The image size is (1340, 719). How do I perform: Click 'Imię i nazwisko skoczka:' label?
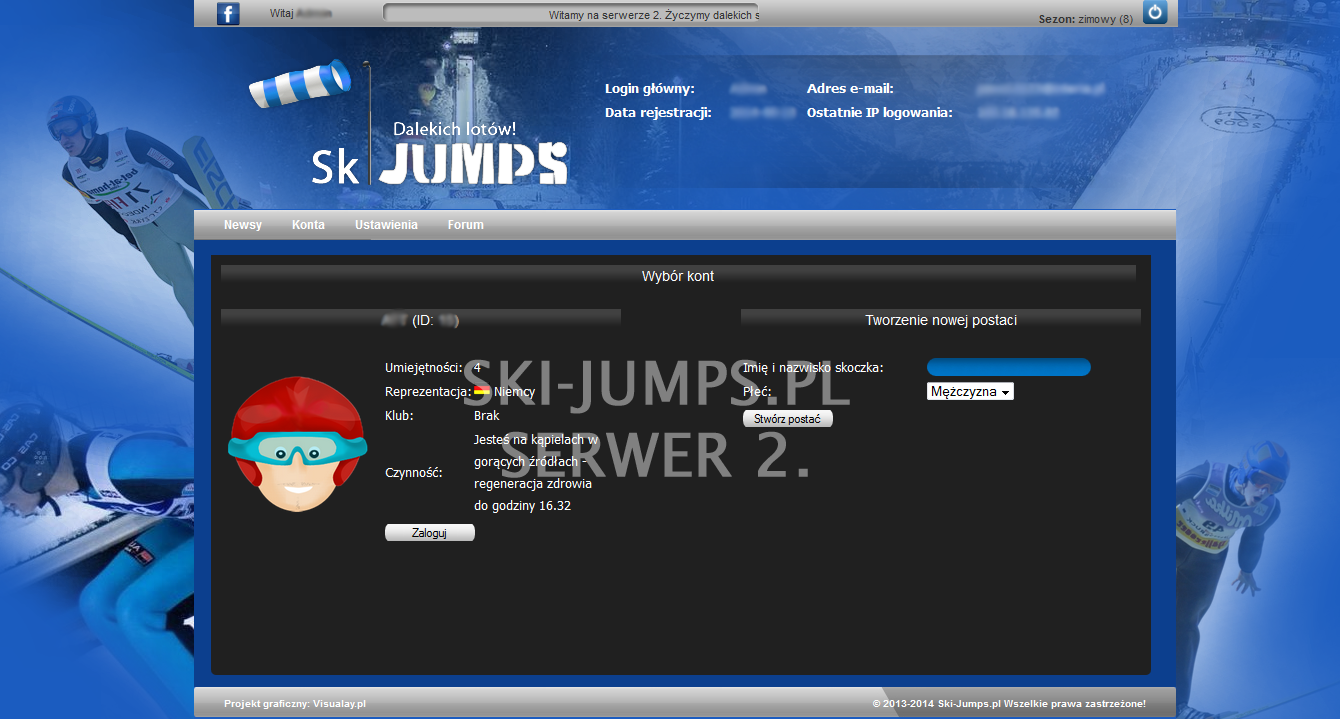pyautogui.click(x=813, y=368)
